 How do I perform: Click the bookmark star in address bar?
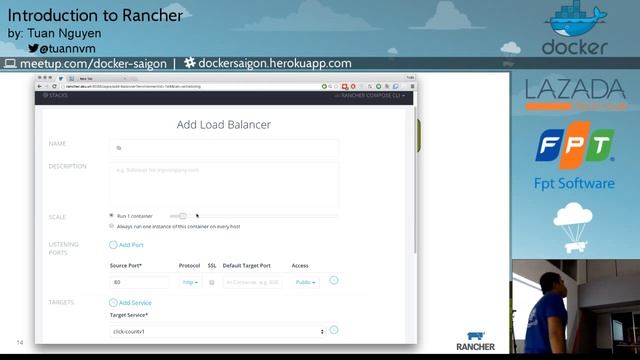337,87
